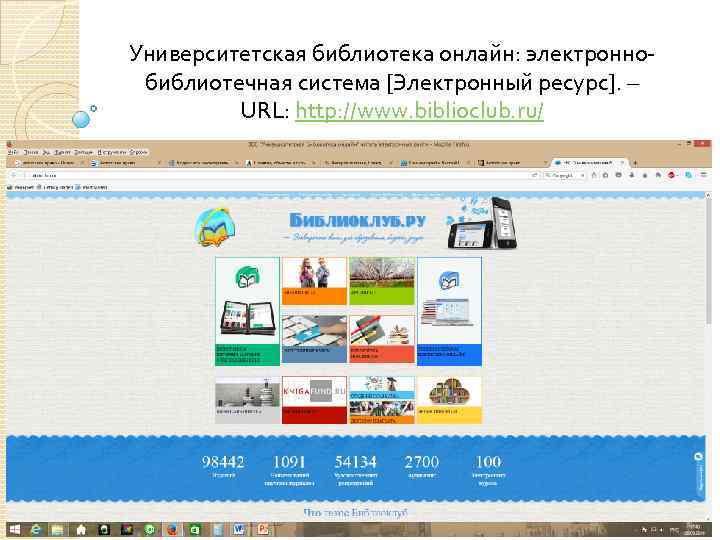The height and width of the screenshot is (540, 720).
Task: Click the browser back arrow button
Action: click(13, 175)
